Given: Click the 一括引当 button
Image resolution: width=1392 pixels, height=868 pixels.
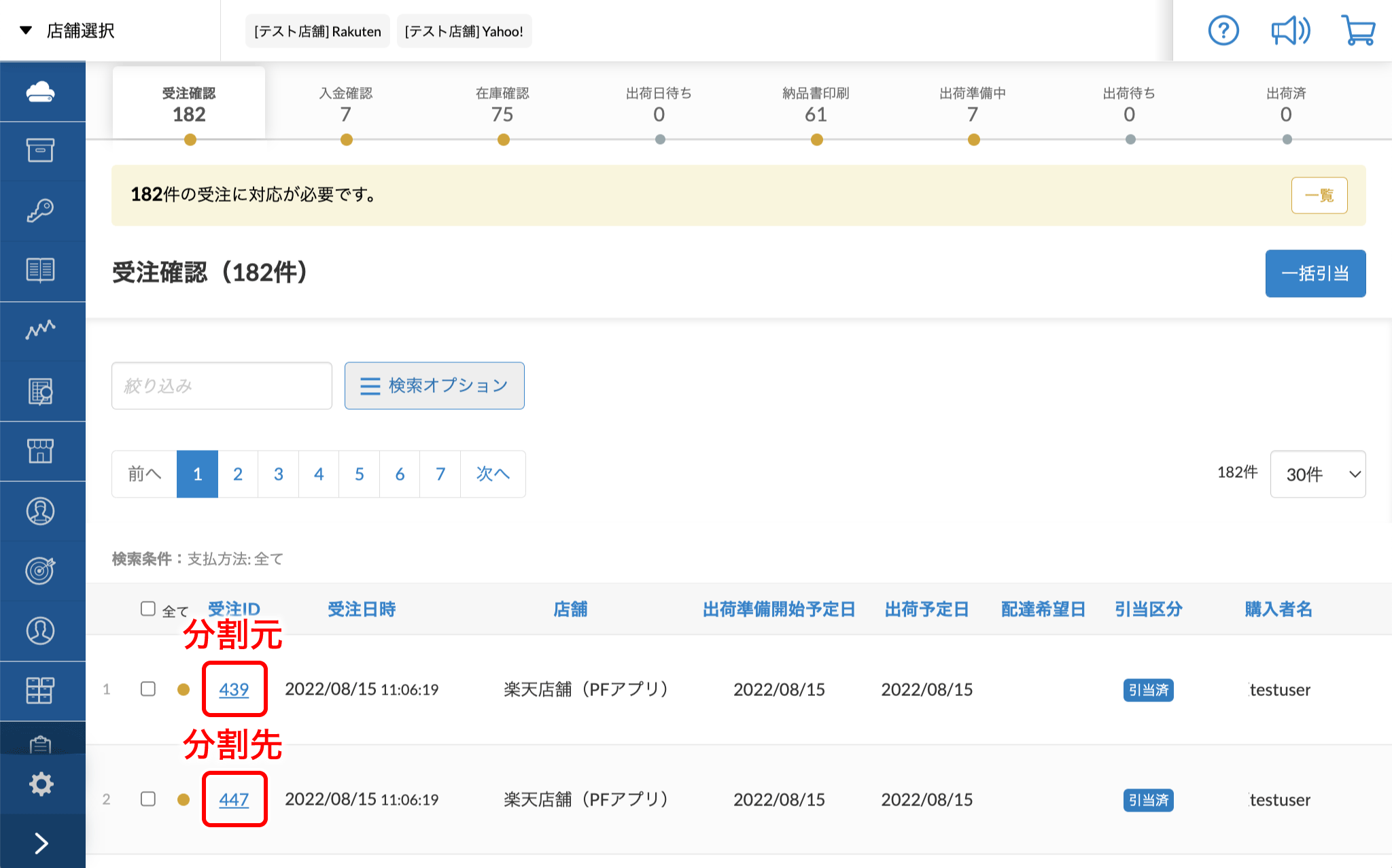Looking at the screenshot, I should [1315, 273].
